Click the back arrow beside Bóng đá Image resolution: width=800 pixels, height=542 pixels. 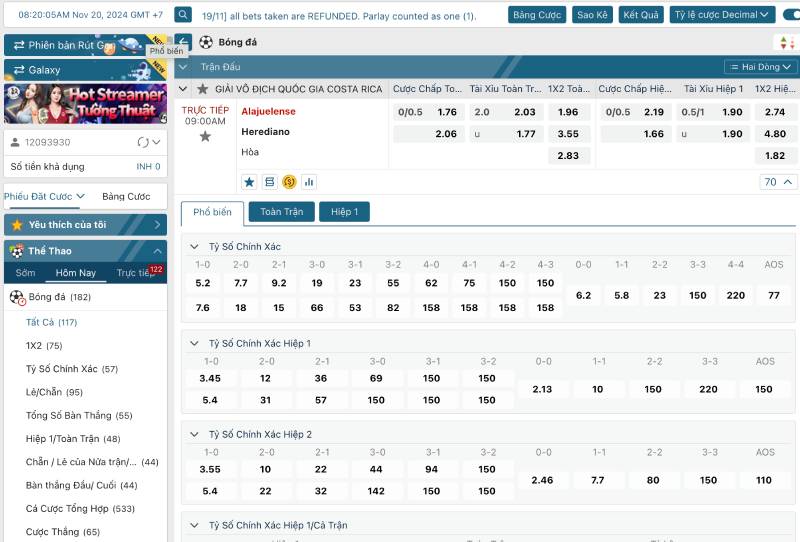point(183,43)
